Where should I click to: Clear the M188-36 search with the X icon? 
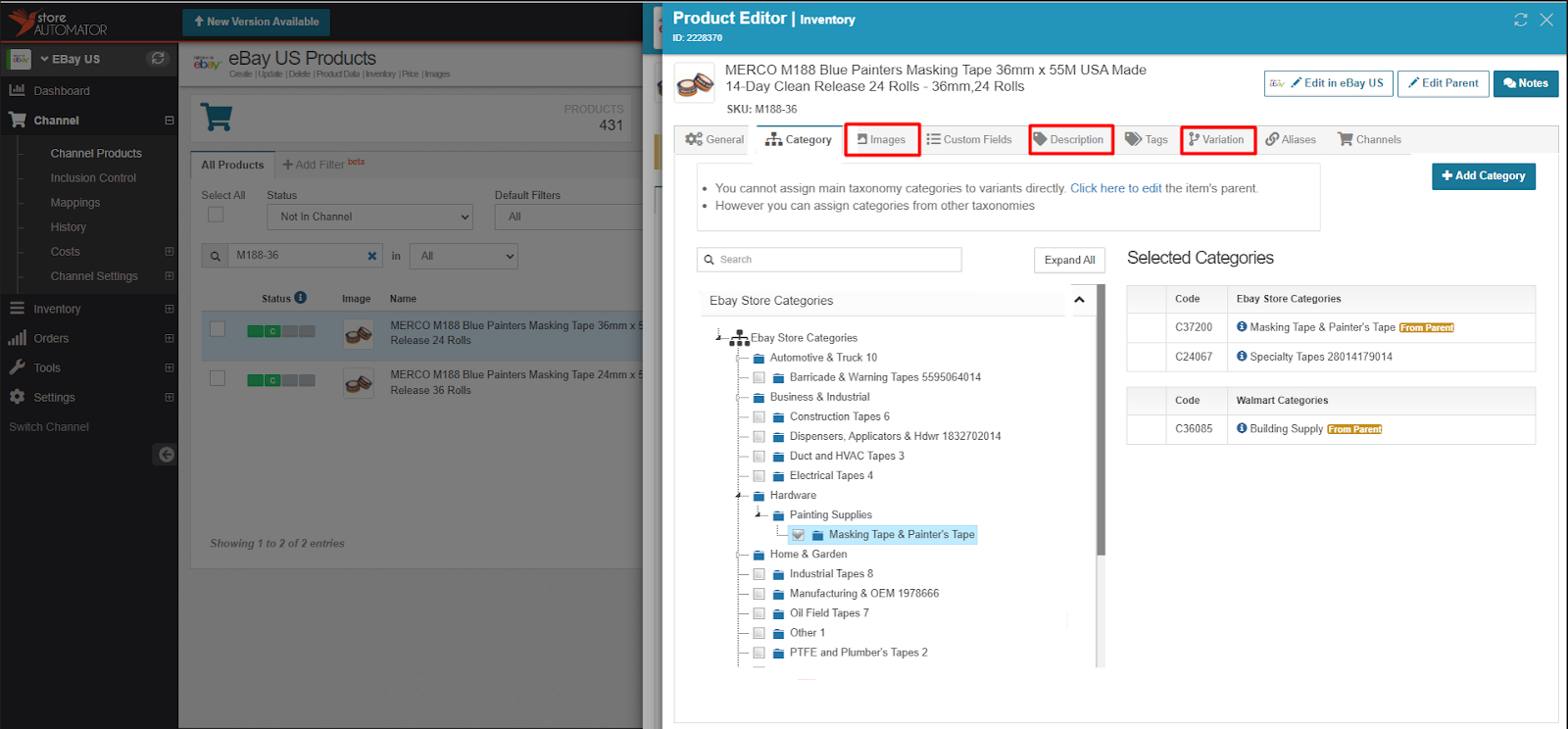(x=372, y=256)
